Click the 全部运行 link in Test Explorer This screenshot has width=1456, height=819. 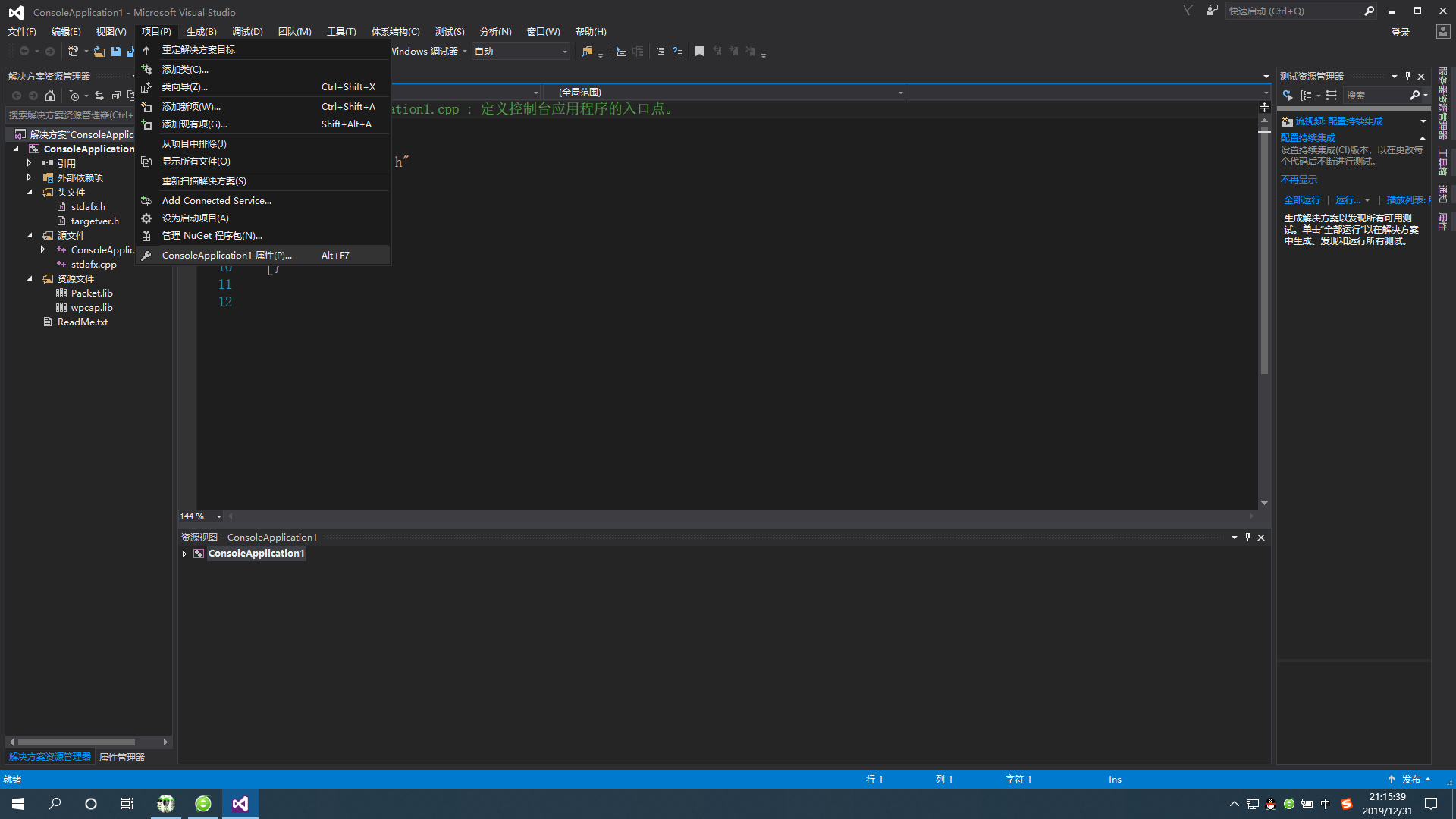[x=1302, y=200]
